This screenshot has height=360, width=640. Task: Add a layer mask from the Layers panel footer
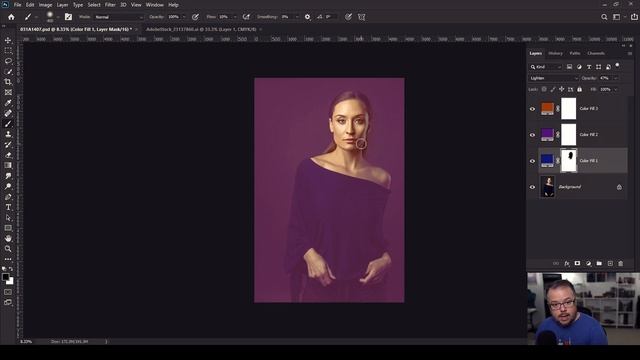tap(577, 264)
